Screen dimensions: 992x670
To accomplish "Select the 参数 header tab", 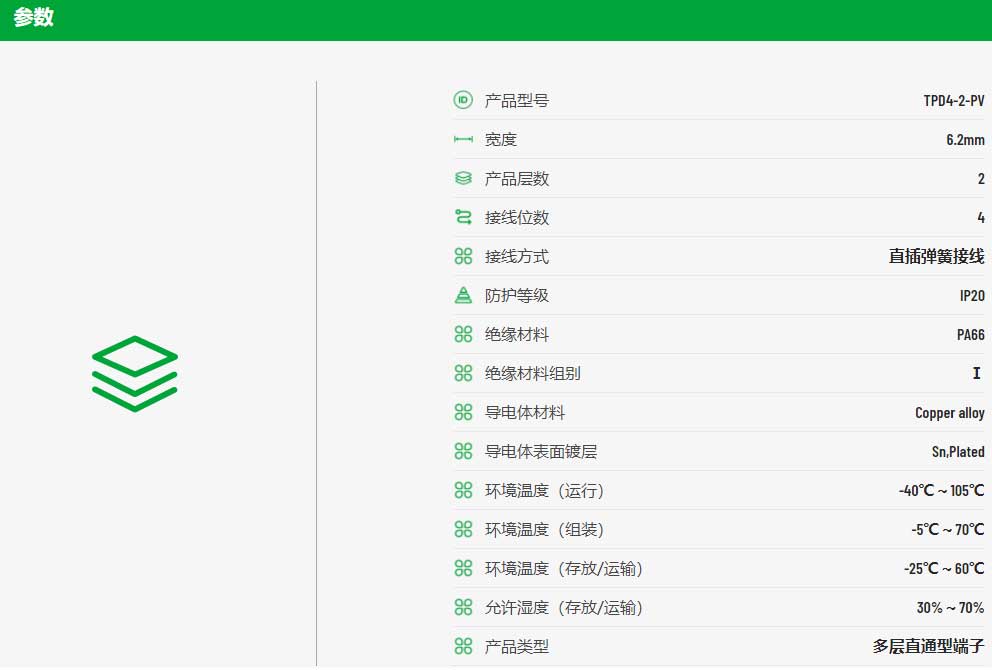I will [x=34, y=17].
